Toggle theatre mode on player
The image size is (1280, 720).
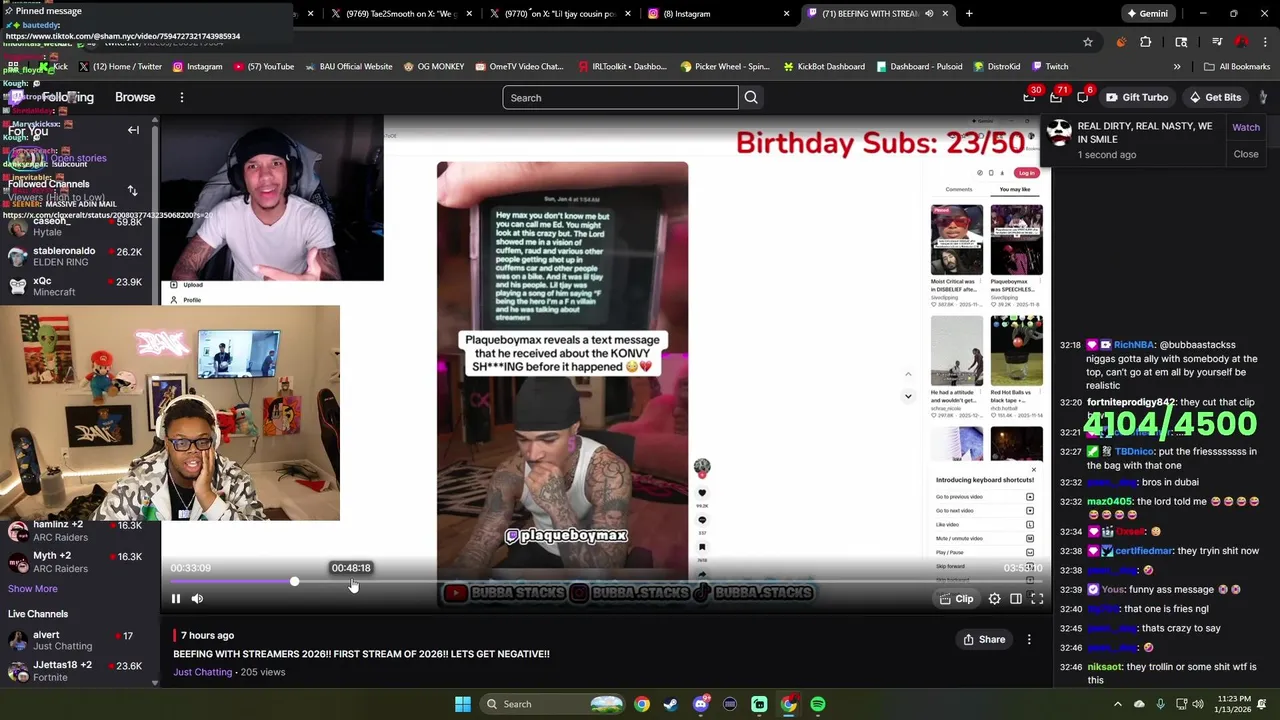point(1016,599)
